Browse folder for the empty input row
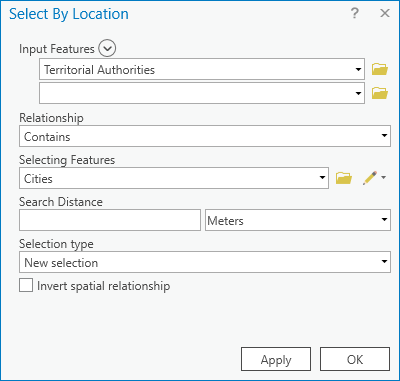 (x=380, y=93)
